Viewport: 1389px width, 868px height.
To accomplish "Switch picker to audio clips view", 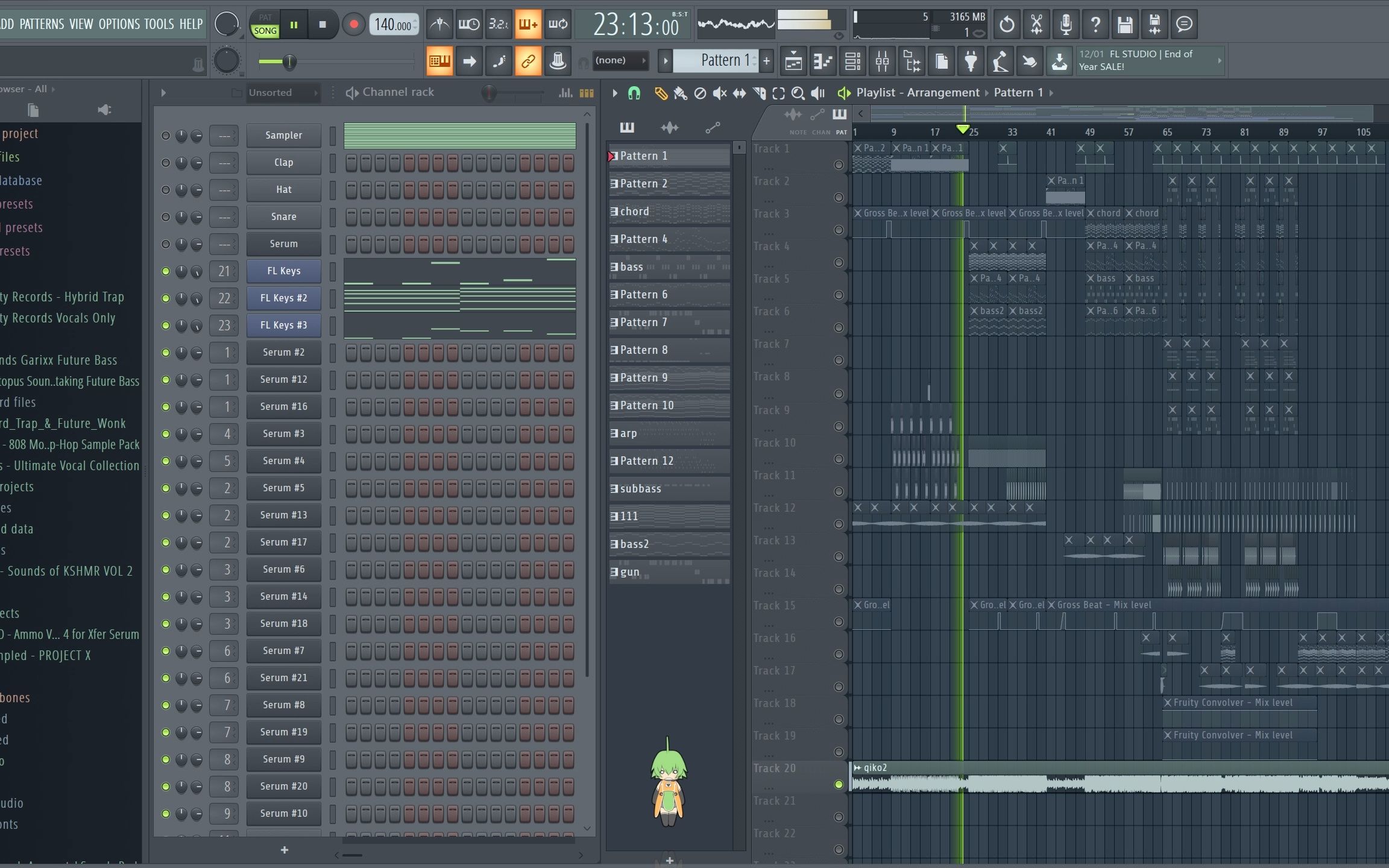I will [x=669, y=127].
